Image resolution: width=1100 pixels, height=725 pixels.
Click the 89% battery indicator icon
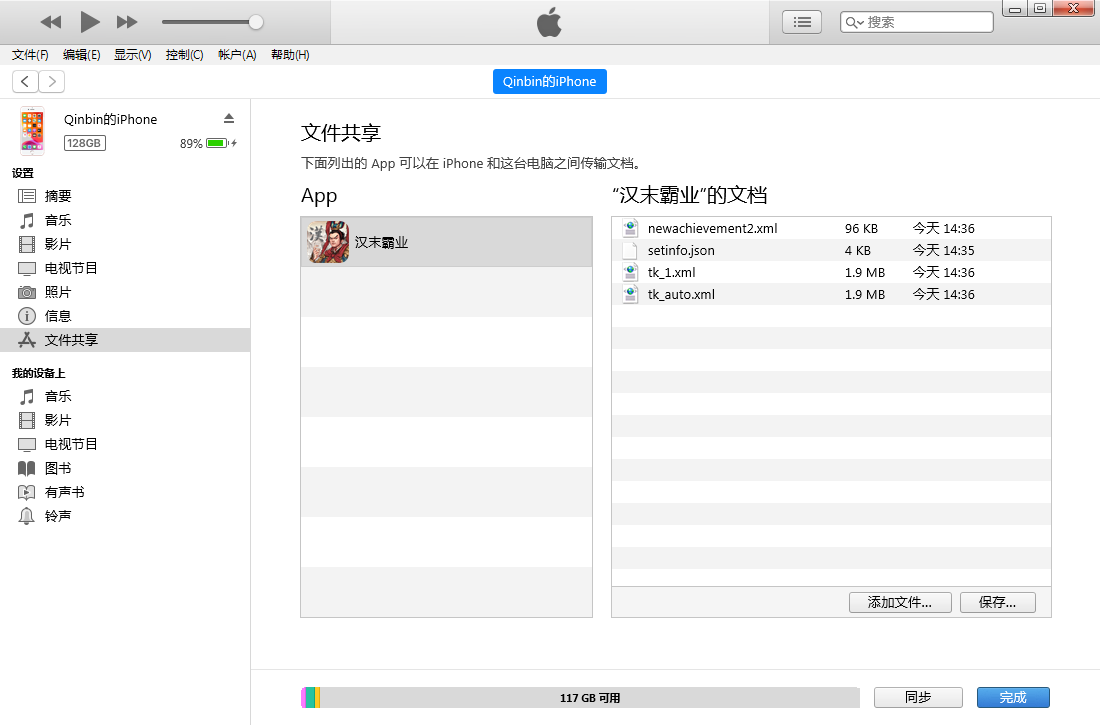click(217, 143)
